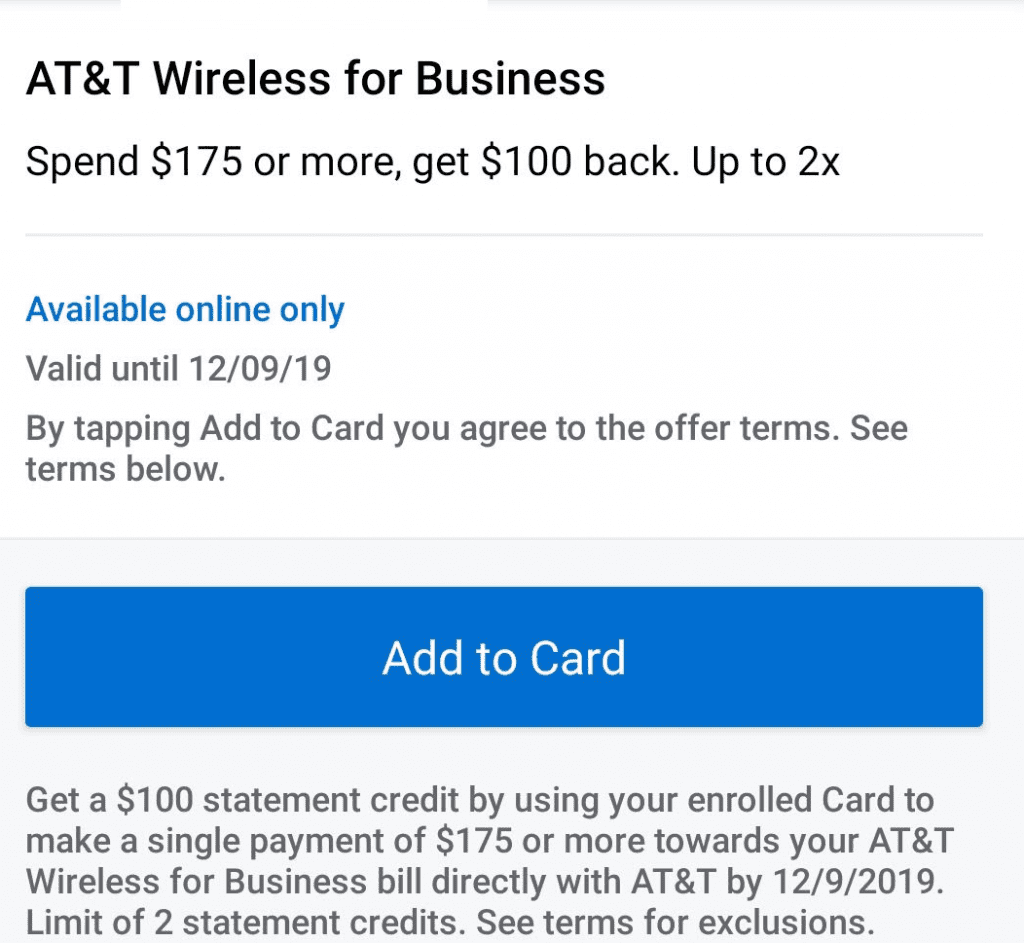Click the divider line under the offer summary

[x=504, y=234]
